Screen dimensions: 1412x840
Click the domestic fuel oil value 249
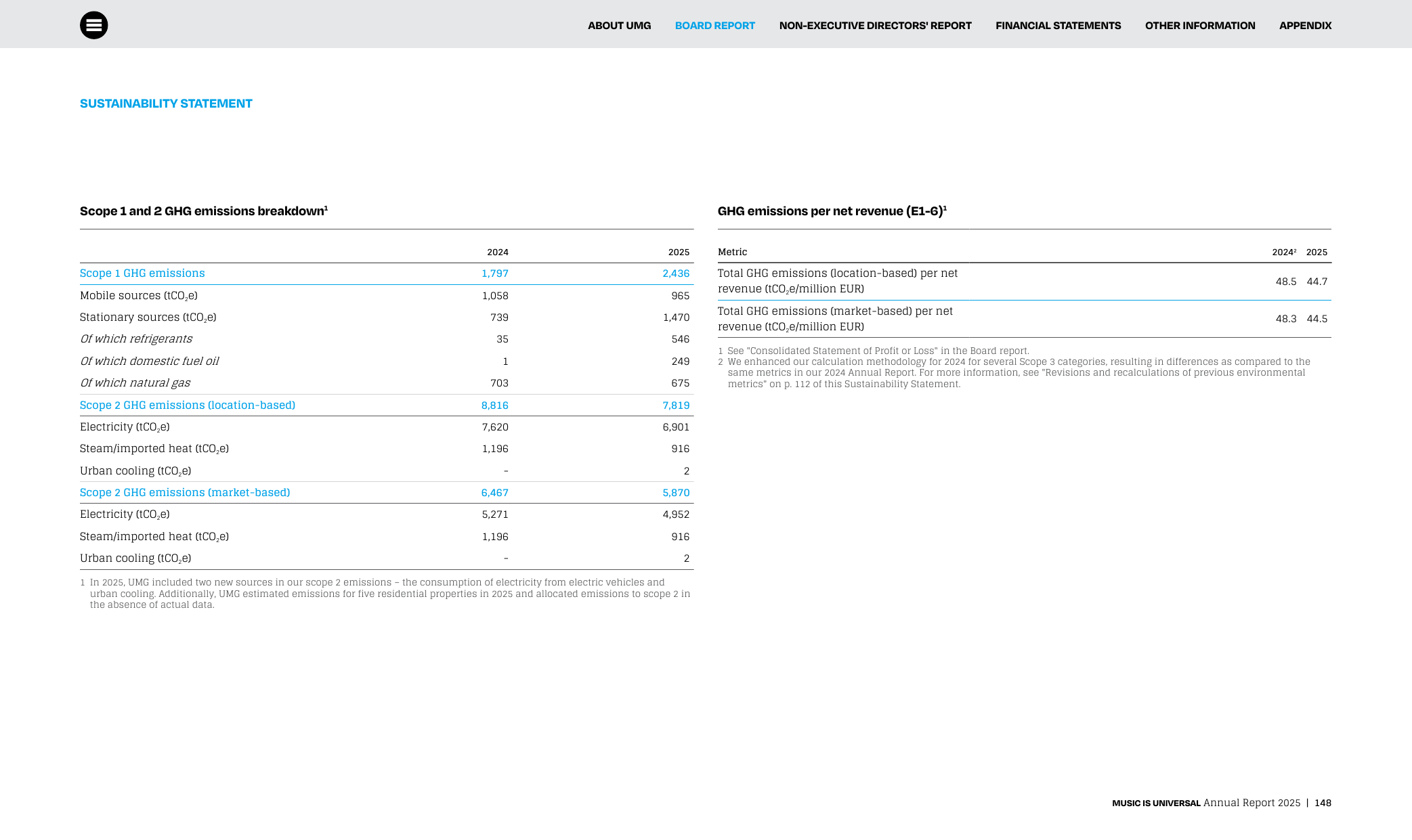[x=681, y=361]
